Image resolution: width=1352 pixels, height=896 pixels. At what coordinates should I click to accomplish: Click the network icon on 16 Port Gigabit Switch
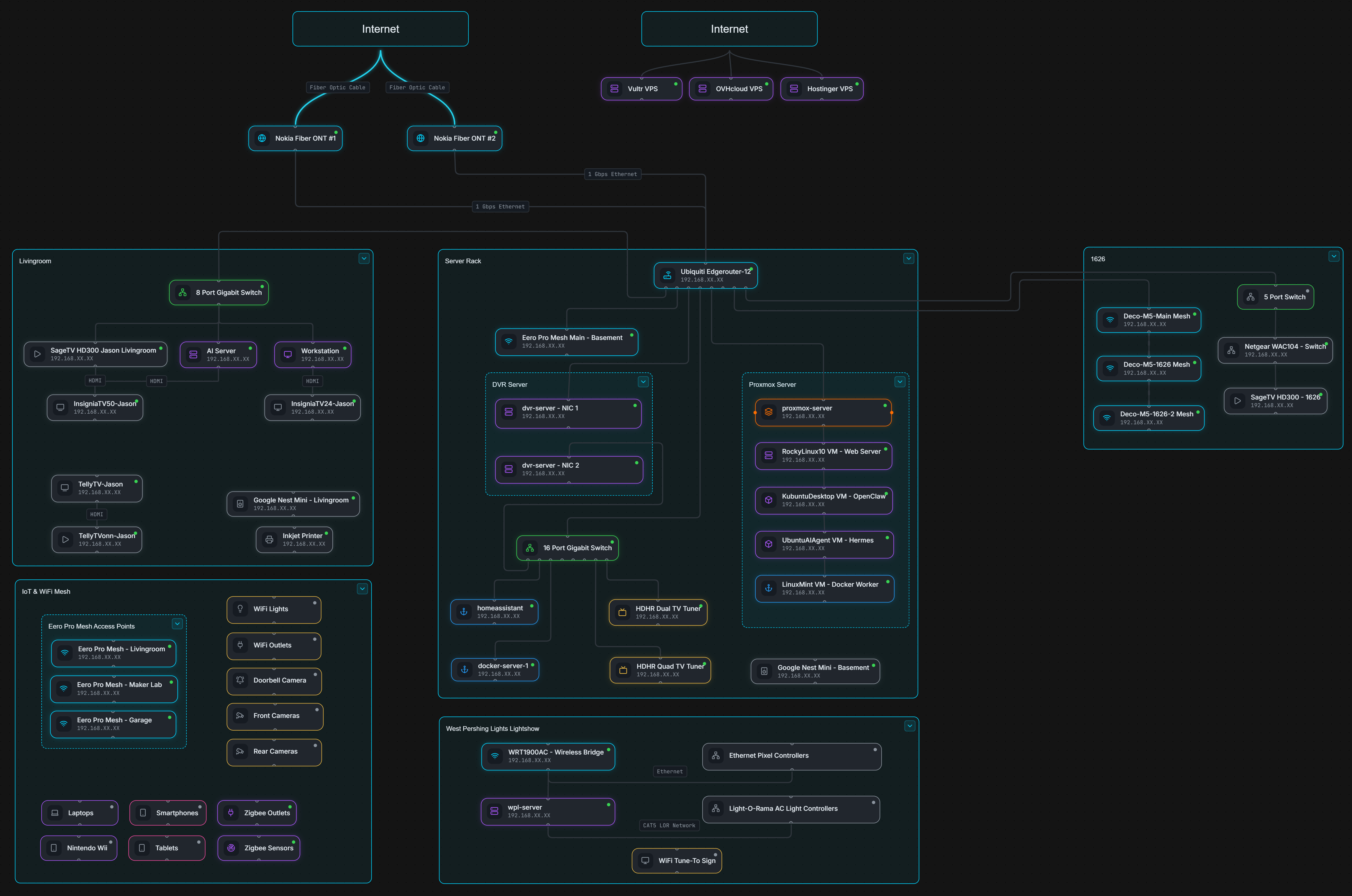coord(530,548)
